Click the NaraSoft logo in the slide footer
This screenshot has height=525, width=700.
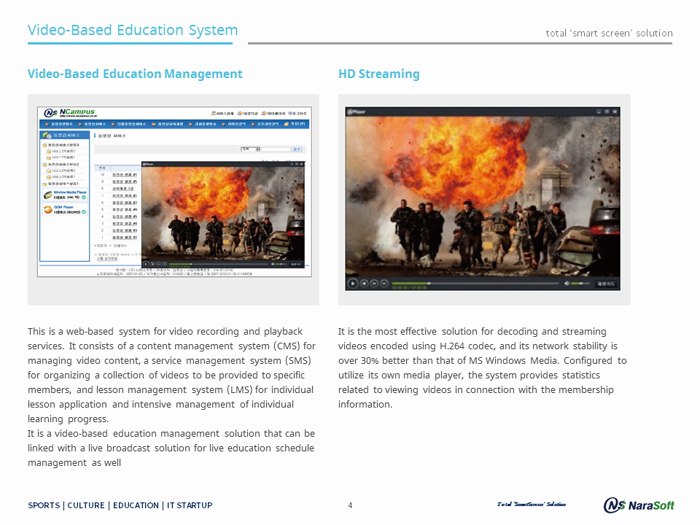639,505
